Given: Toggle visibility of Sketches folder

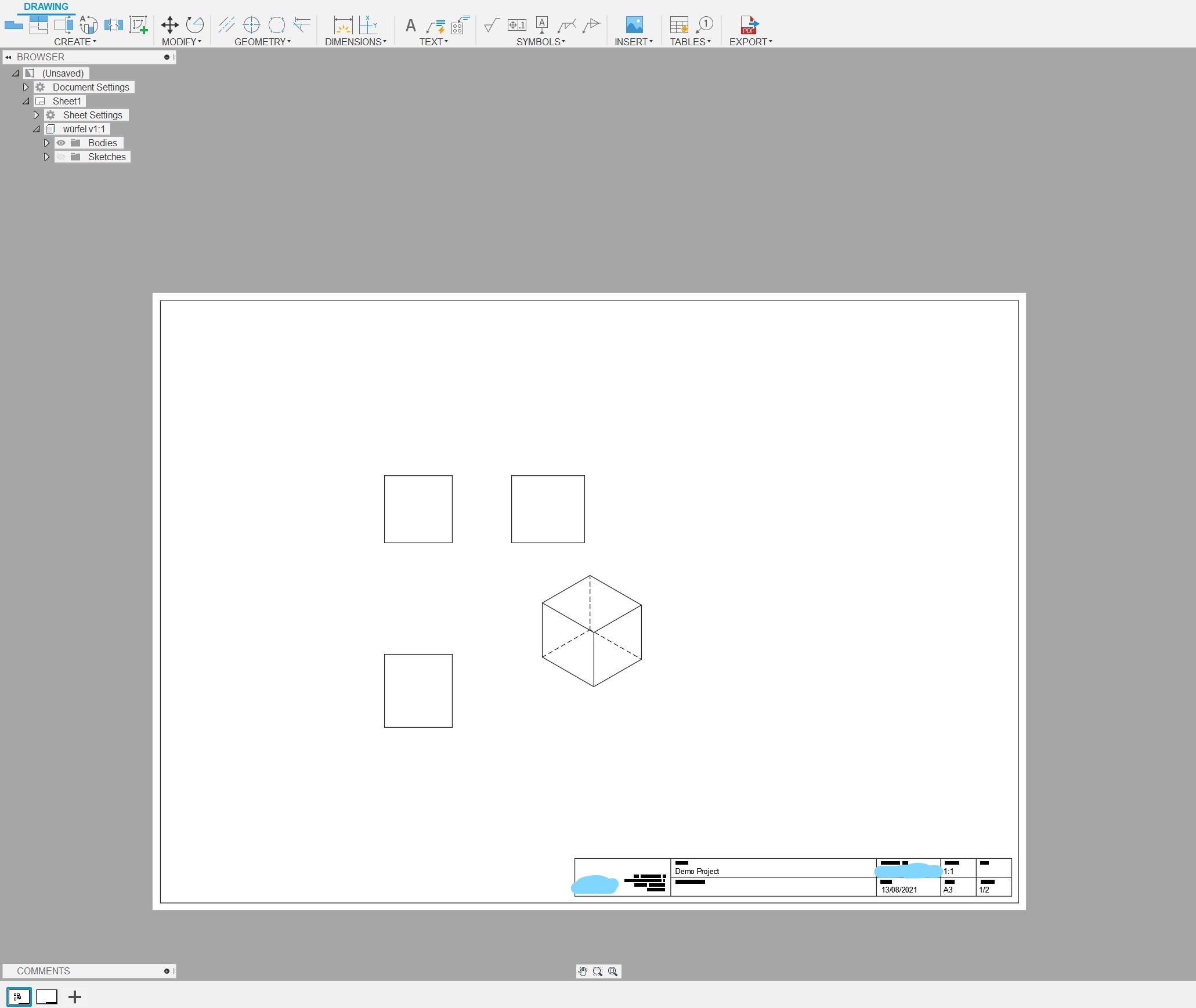Looking at the screenshot, I should click(61, 157).
